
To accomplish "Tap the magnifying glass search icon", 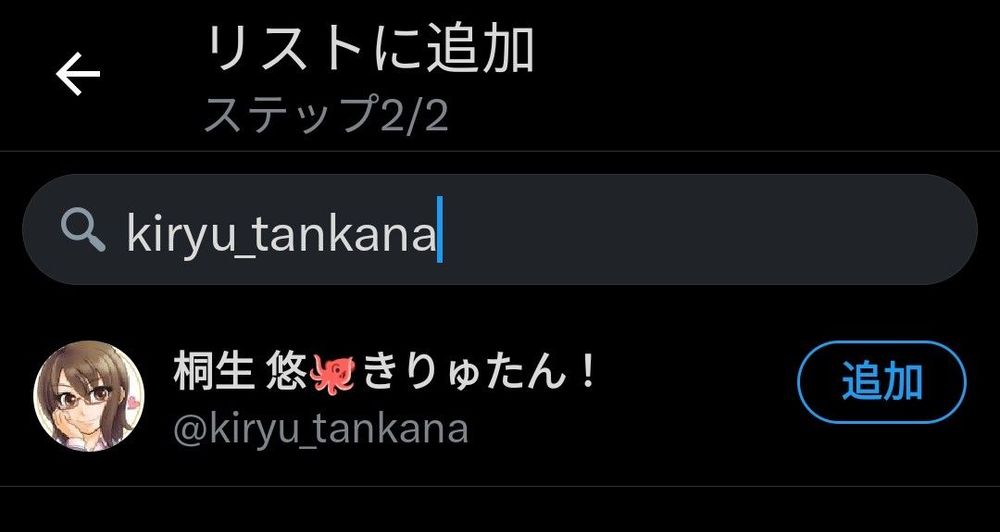I will click(x=83, y=230).
